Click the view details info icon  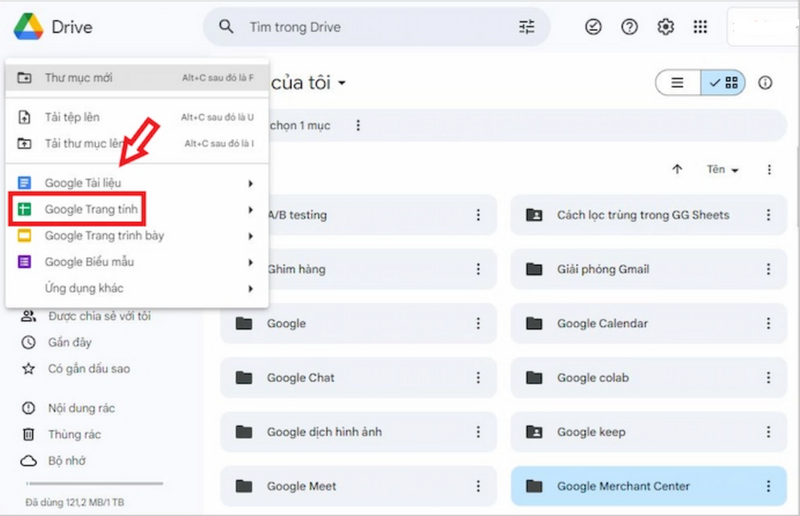click(x=765, y=83)
